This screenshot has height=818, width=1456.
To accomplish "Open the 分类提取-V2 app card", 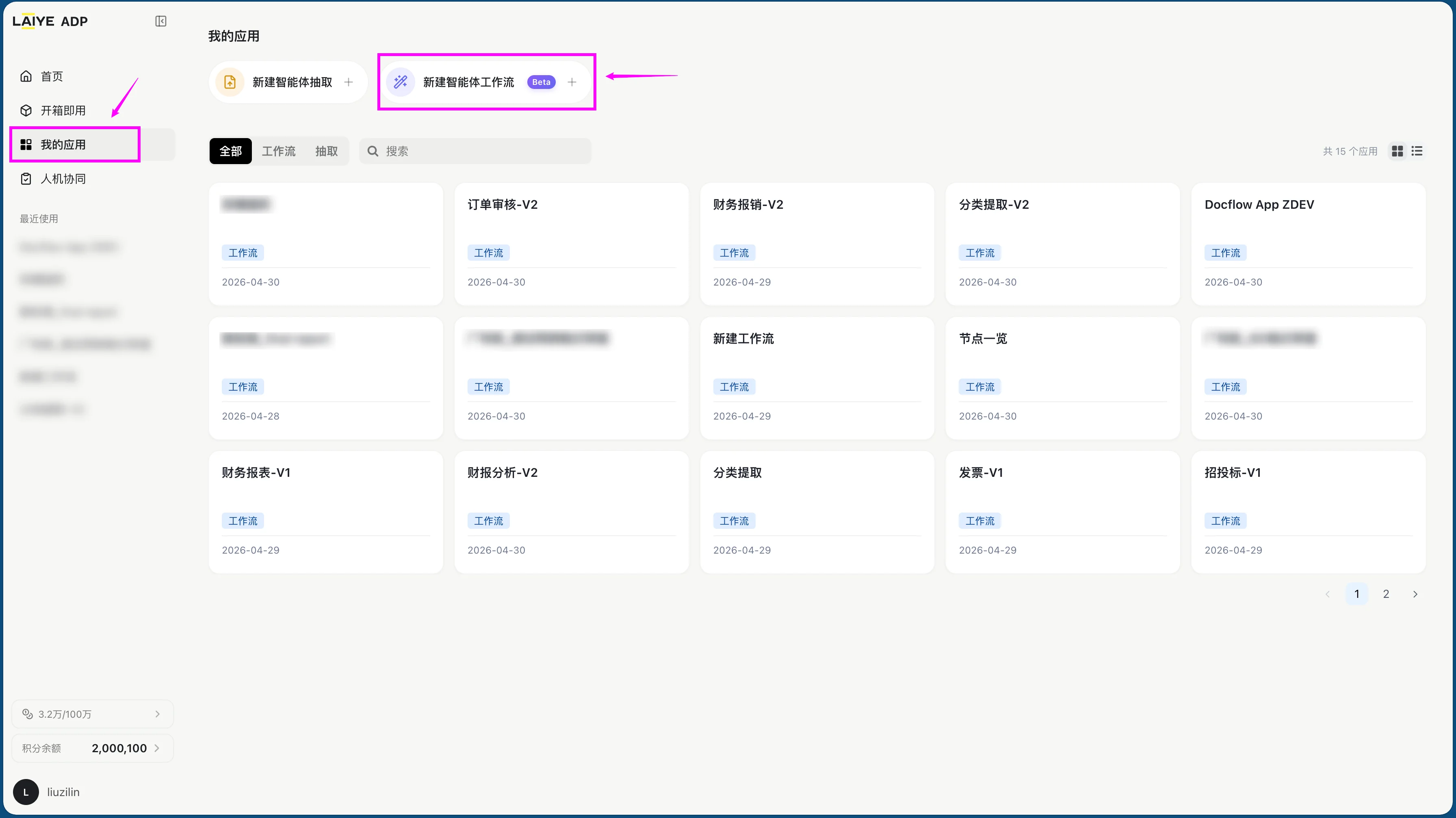I will click(1063, 244).
